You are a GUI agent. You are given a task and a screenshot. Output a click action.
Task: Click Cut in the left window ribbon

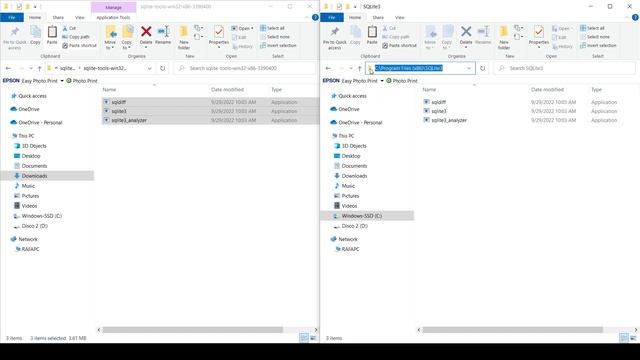(69, 28)
